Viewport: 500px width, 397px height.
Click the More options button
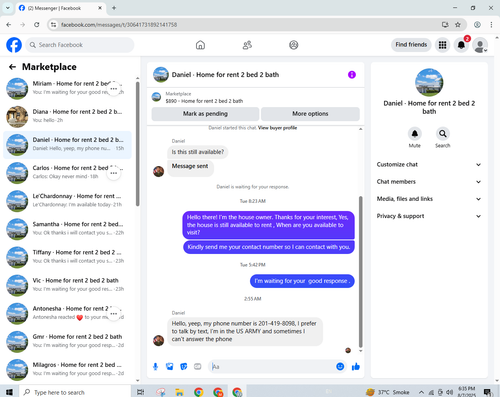click(310, 114)
